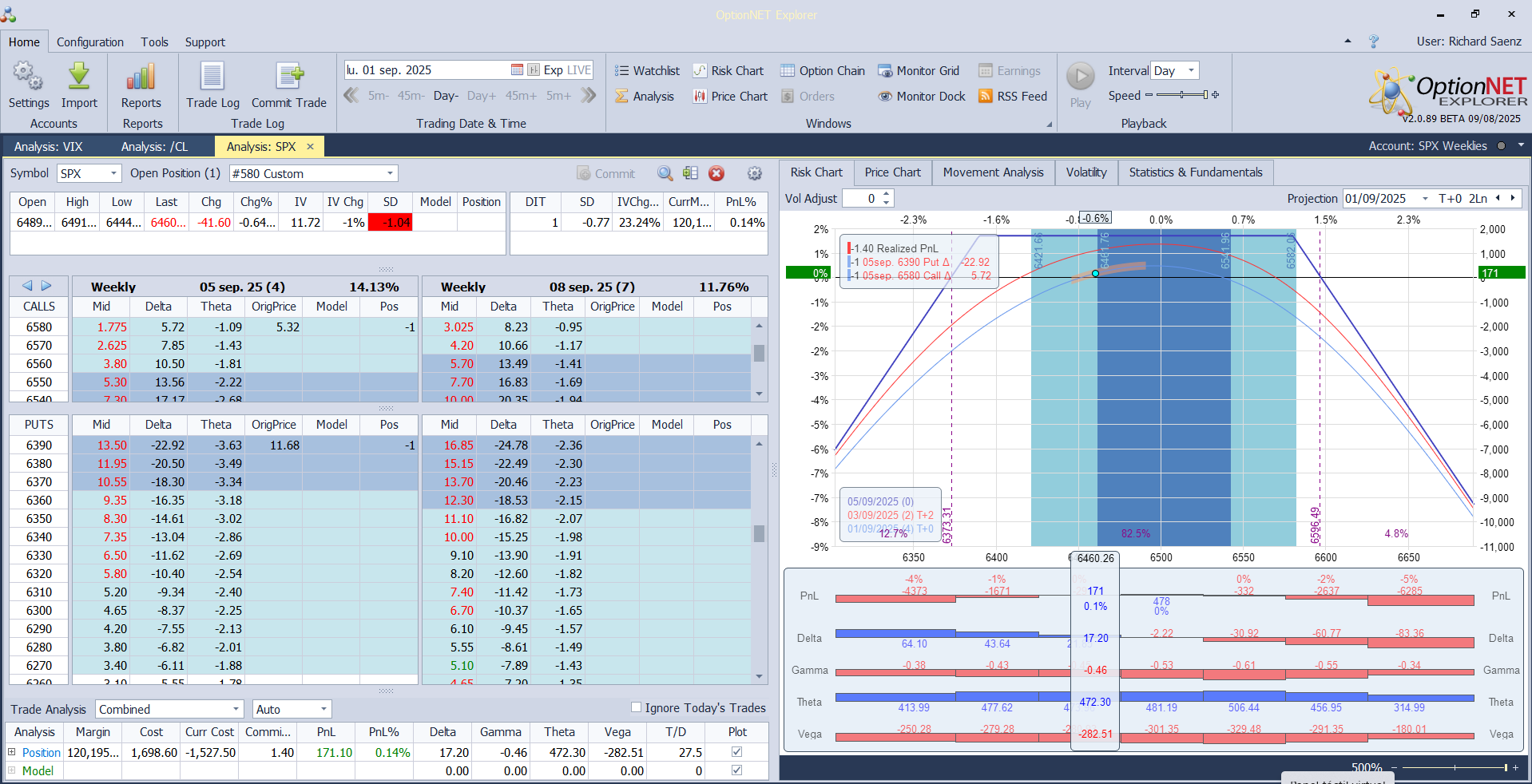Open the Account SPX Weeklies dropdown arrow
1532x784 pixels.
[x=1521, y=145]
